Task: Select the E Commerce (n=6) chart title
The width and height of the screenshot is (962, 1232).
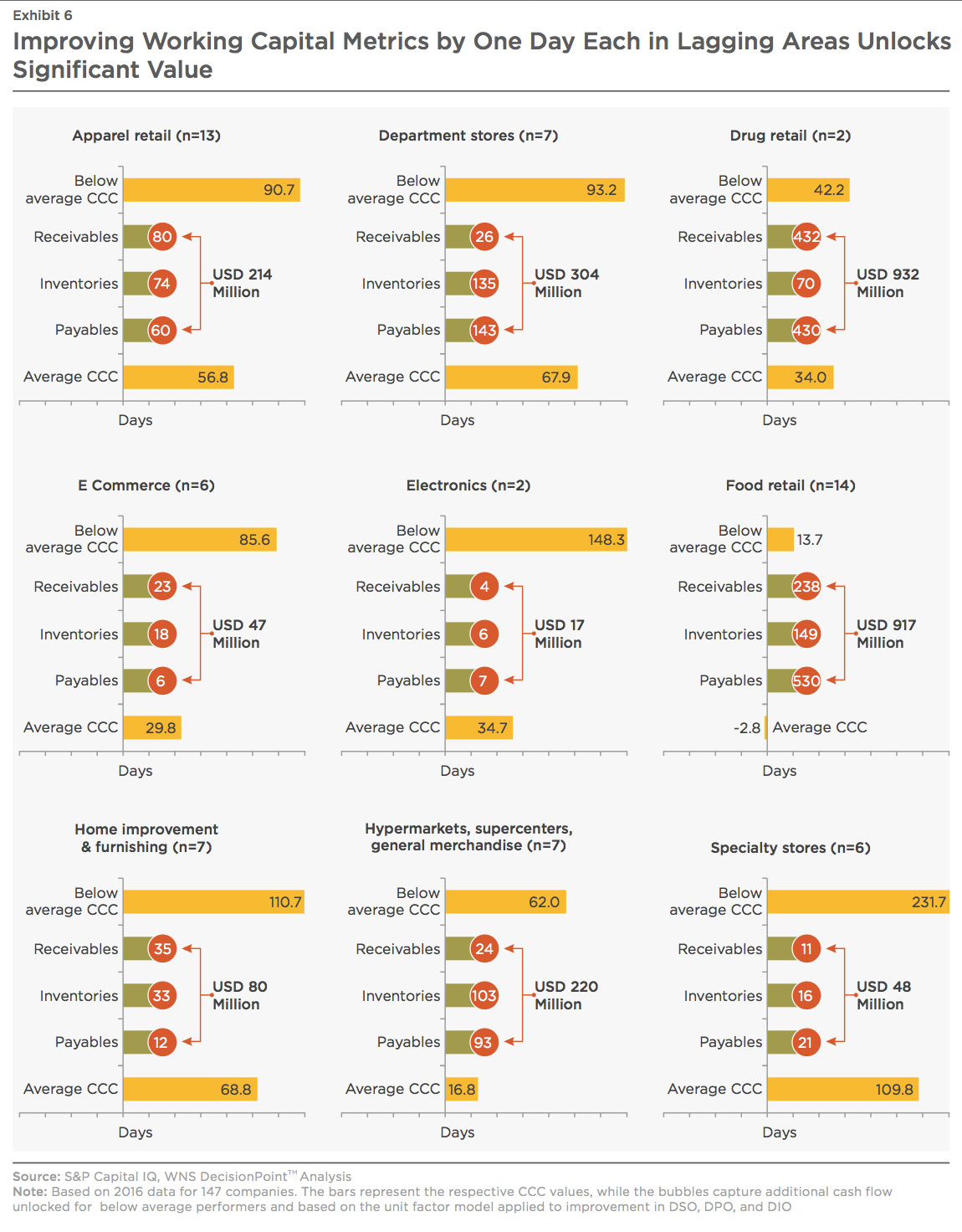Action: click(x=146, y=485)
